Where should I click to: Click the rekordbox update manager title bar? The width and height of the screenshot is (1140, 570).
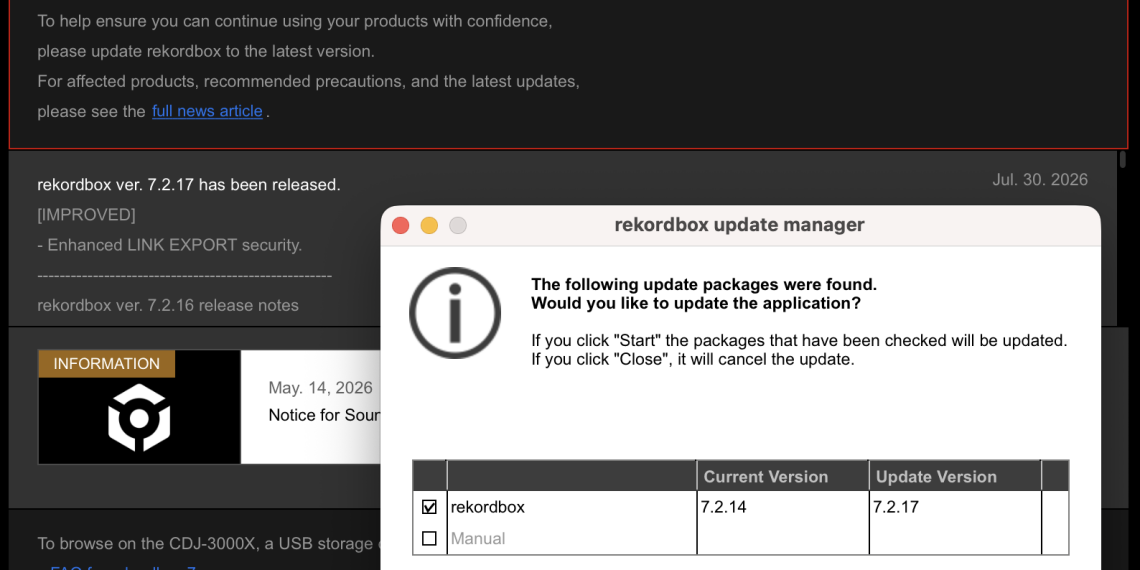click(x=739, y=225)
